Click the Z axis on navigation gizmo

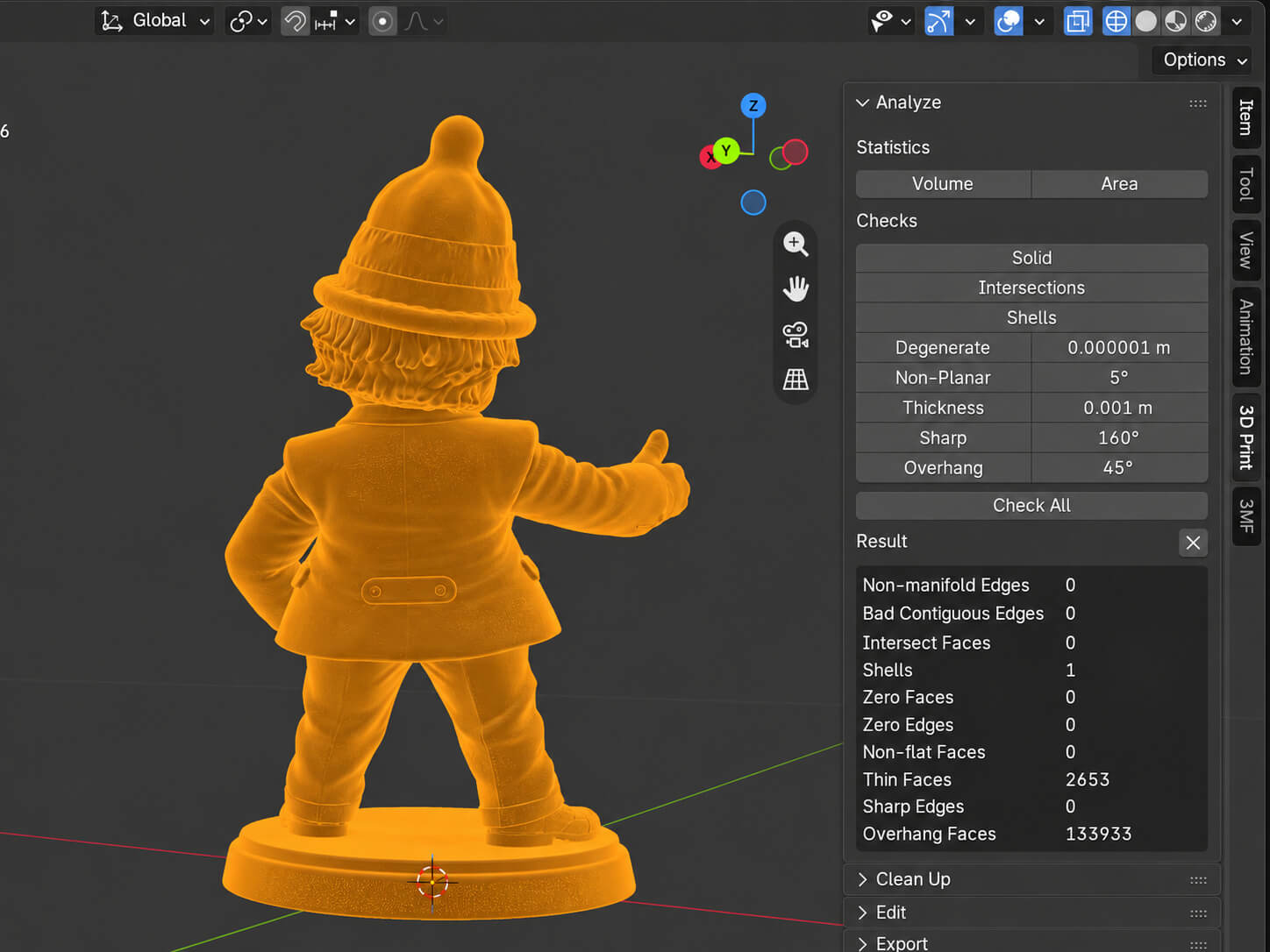tap(753, 105)
